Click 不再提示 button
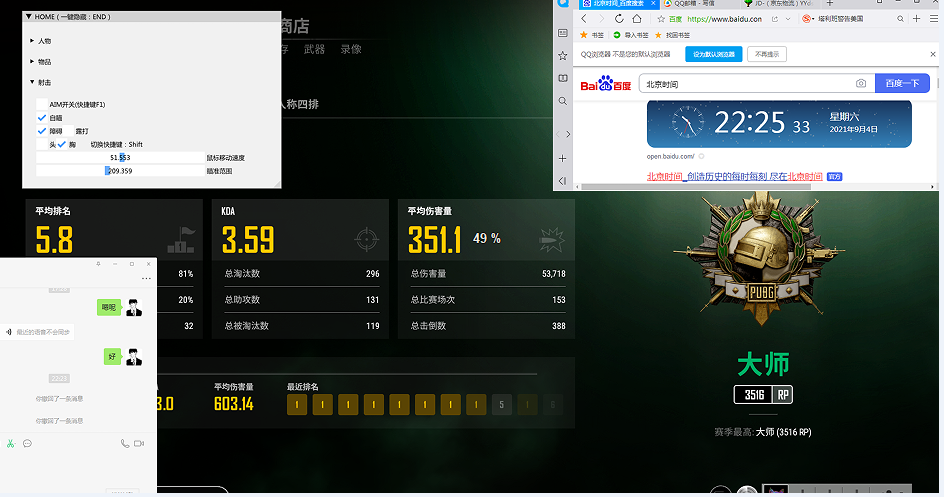Screen dimensions: 944x497 click(767, 54)
